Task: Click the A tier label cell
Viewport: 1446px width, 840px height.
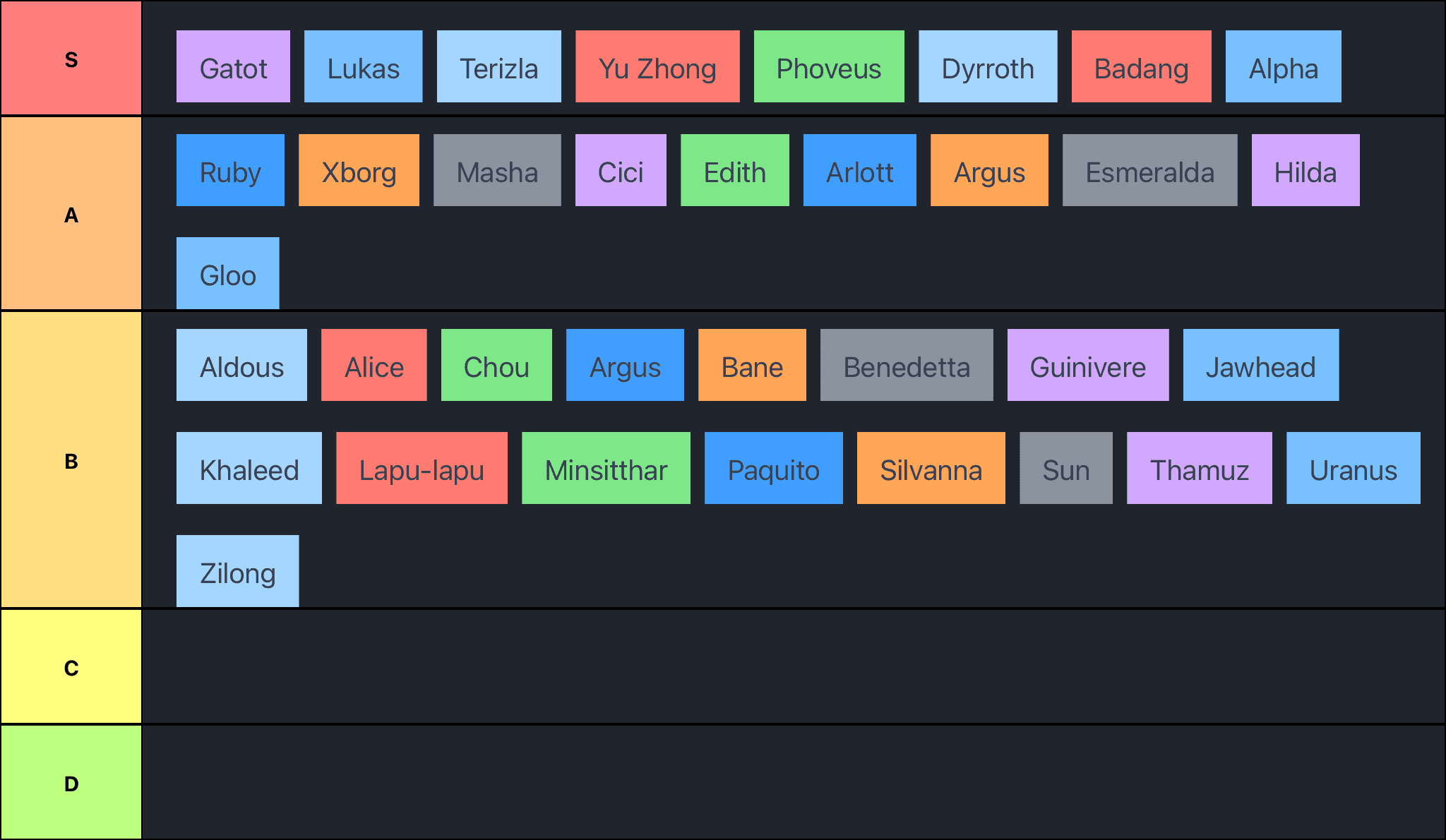Action: tap(71, 214)
